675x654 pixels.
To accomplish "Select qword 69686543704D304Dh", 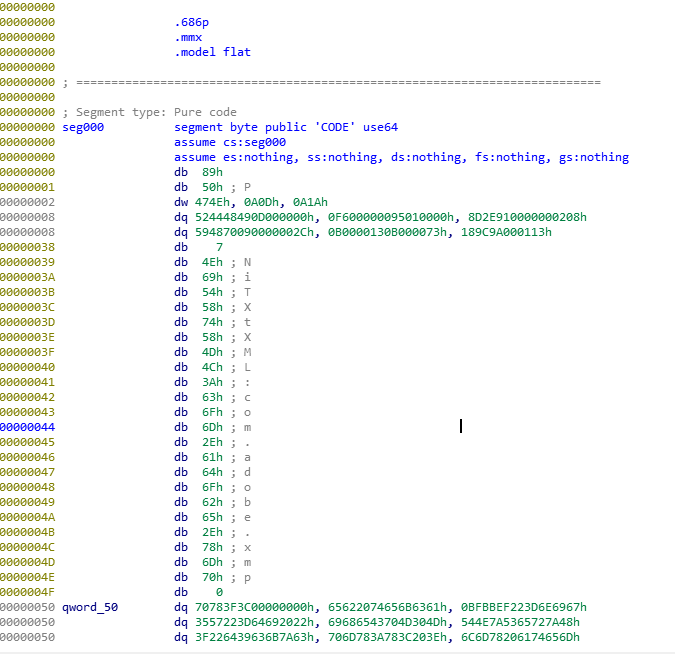I will 387,623.
